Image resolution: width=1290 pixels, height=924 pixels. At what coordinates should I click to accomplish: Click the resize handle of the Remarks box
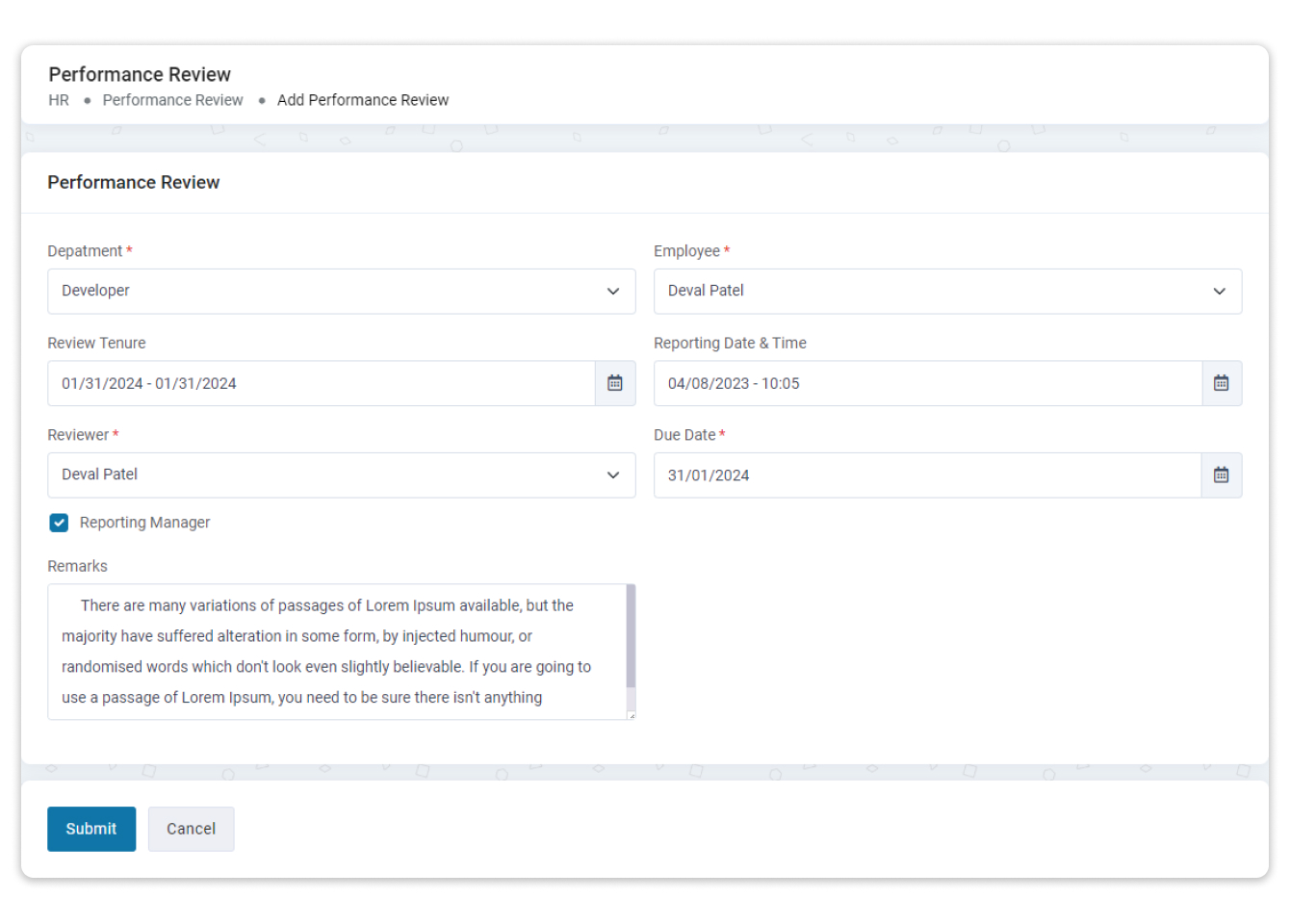click(632, 714)
